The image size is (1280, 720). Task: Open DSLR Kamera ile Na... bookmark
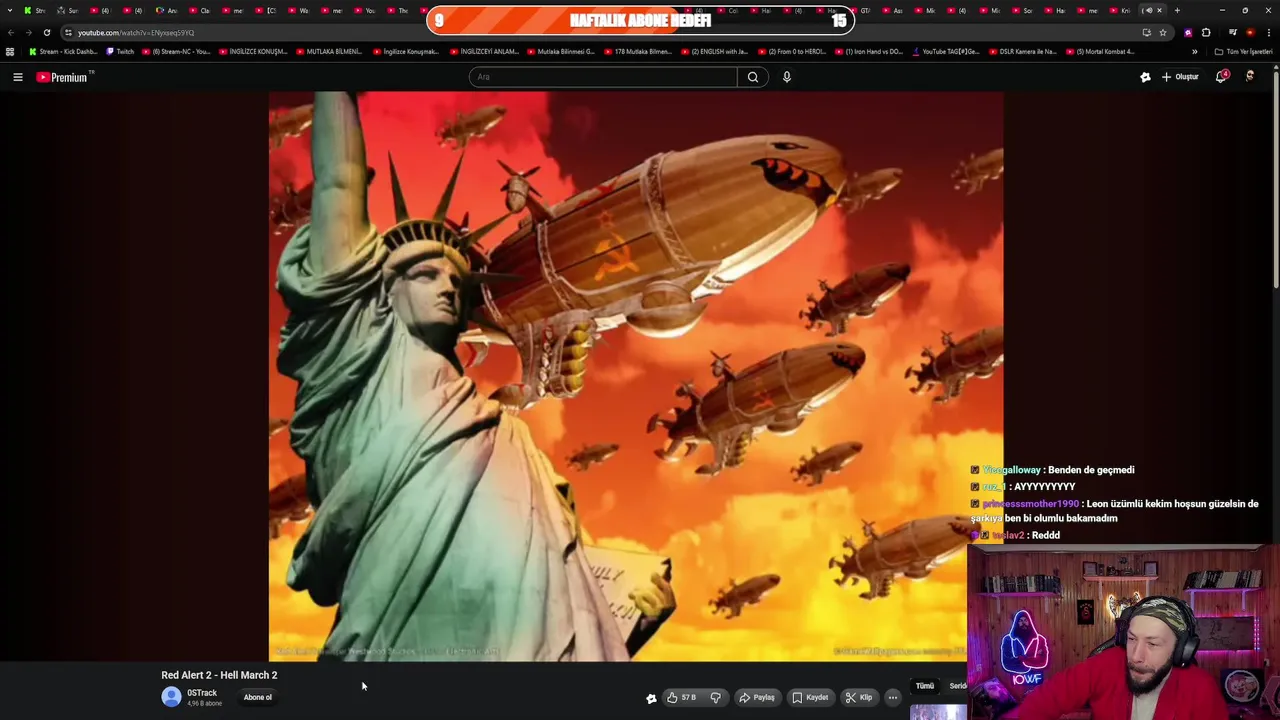1022,51
